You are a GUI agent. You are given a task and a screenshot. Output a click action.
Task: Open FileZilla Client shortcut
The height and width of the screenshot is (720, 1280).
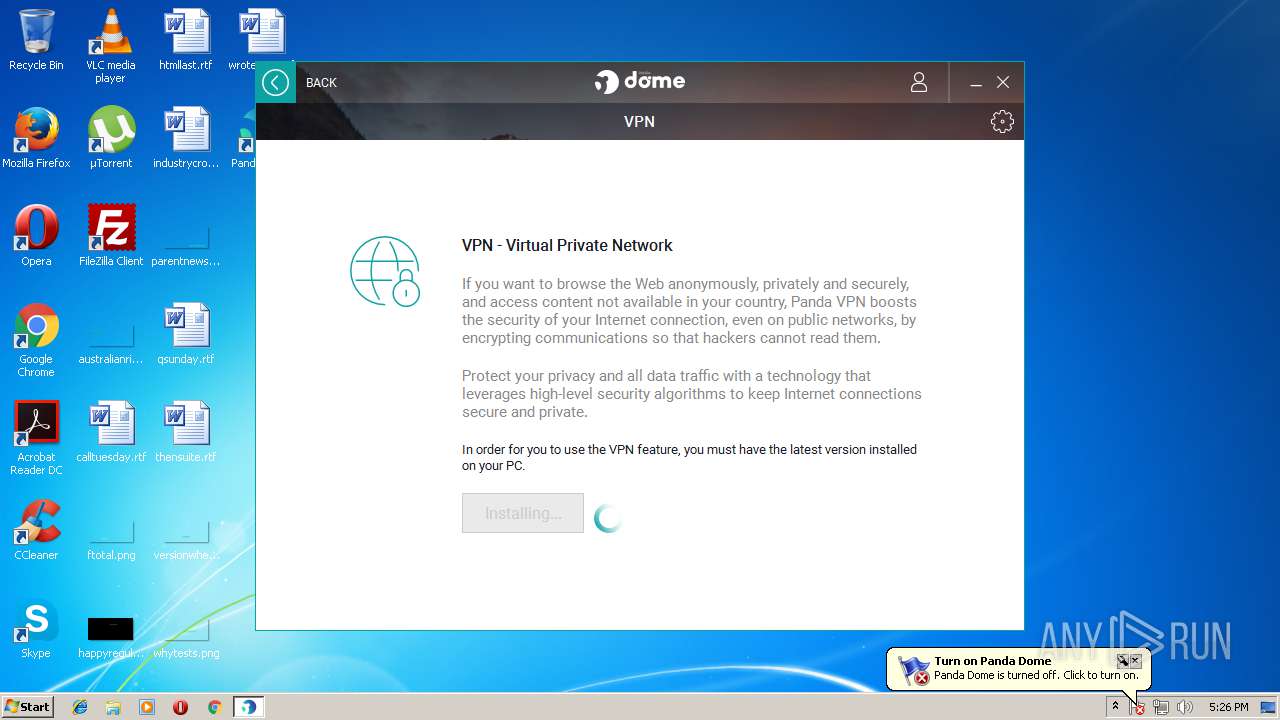click(x=111, y=236)
